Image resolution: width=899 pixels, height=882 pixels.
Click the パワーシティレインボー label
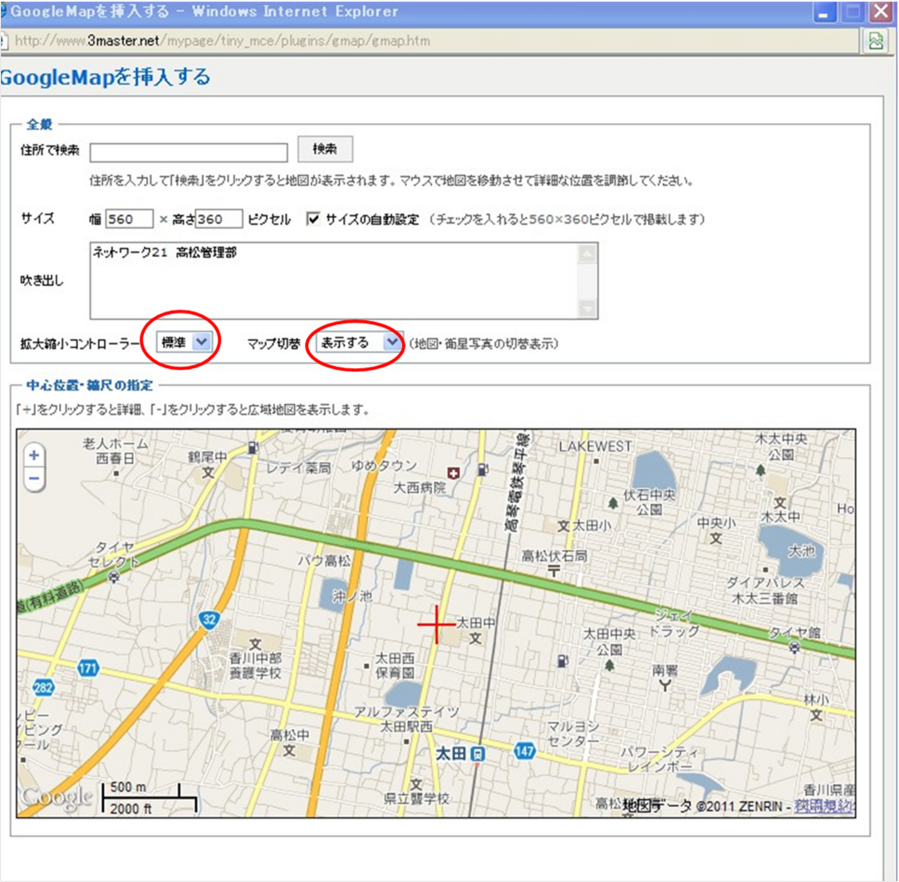[x=659, y=759]
